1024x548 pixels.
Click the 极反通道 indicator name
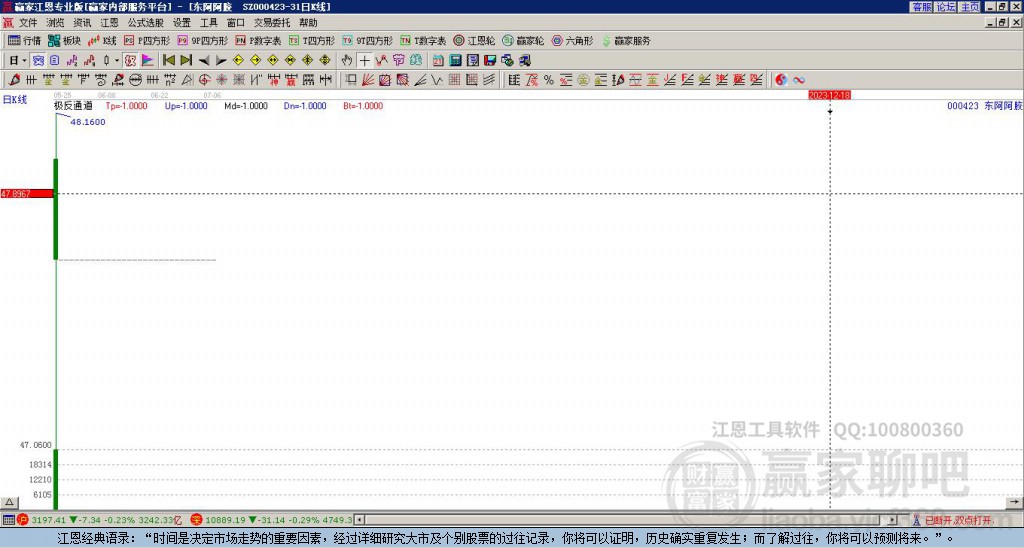pyautogui.click(x=73, y=106)
